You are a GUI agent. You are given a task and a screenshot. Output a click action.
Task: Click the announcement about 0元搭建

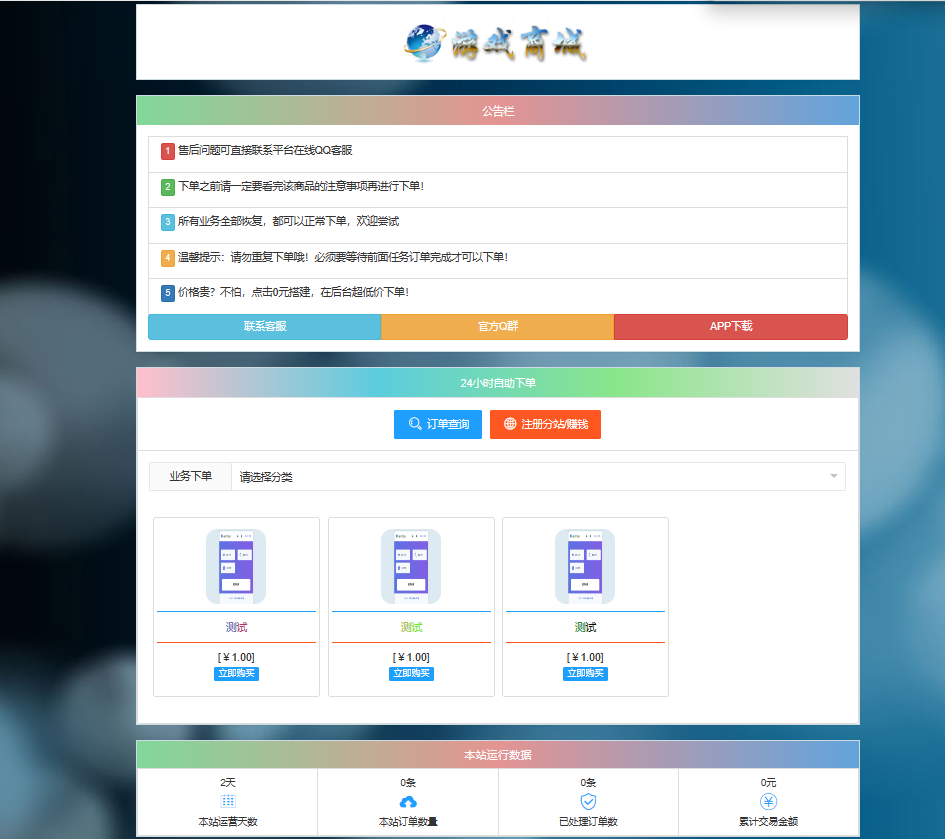click(293, 292)
